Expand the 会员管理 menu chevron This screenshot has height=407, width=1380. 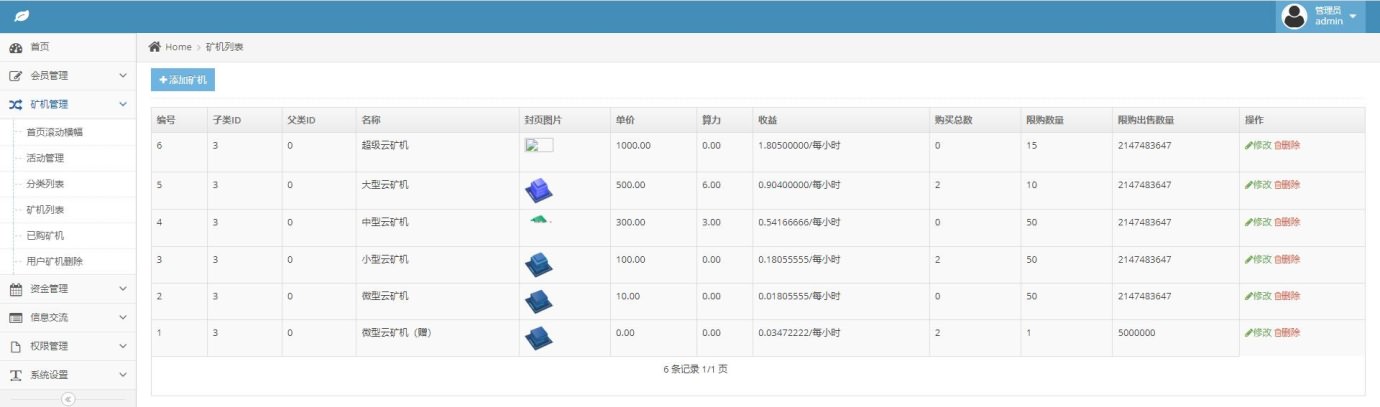[123, 76]
